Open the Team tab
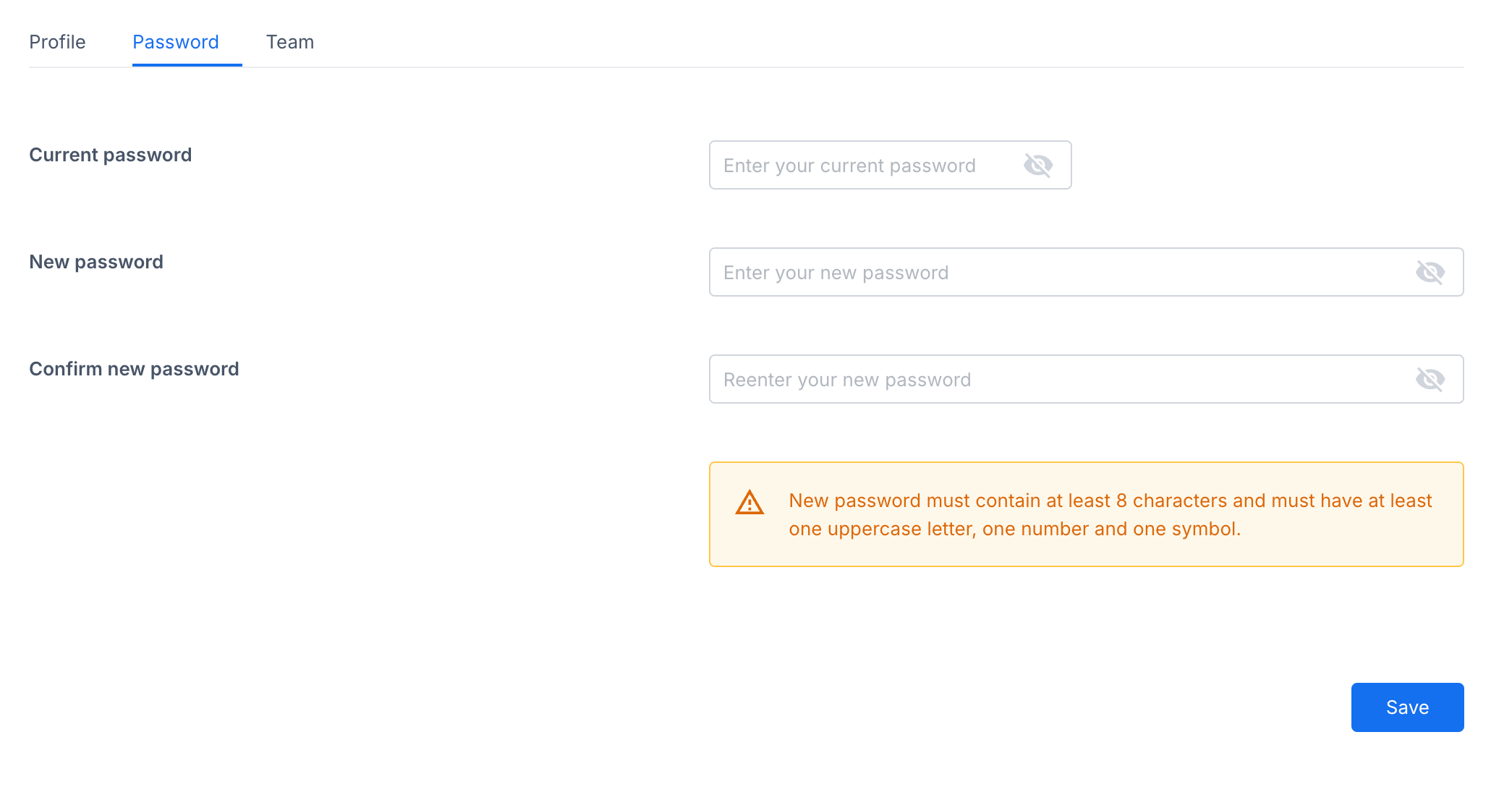The height and width of the screenshot is (800, 1512). pos(289,42)
